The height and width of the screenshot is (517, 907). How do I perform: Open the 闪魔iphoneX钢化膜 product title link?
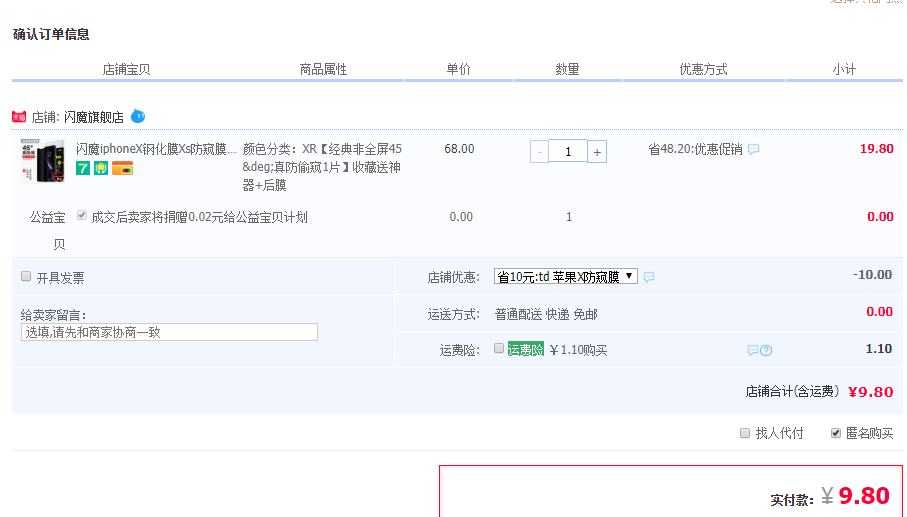click(x=156, y=149)
